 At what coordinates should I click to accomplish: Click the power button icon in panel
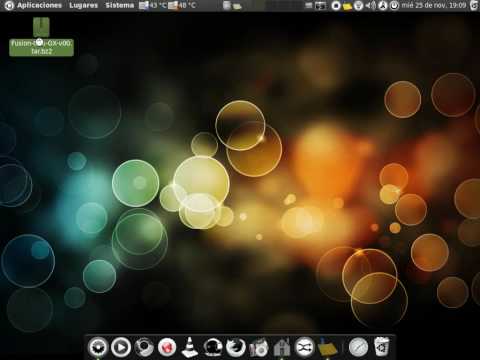point(394,6)
